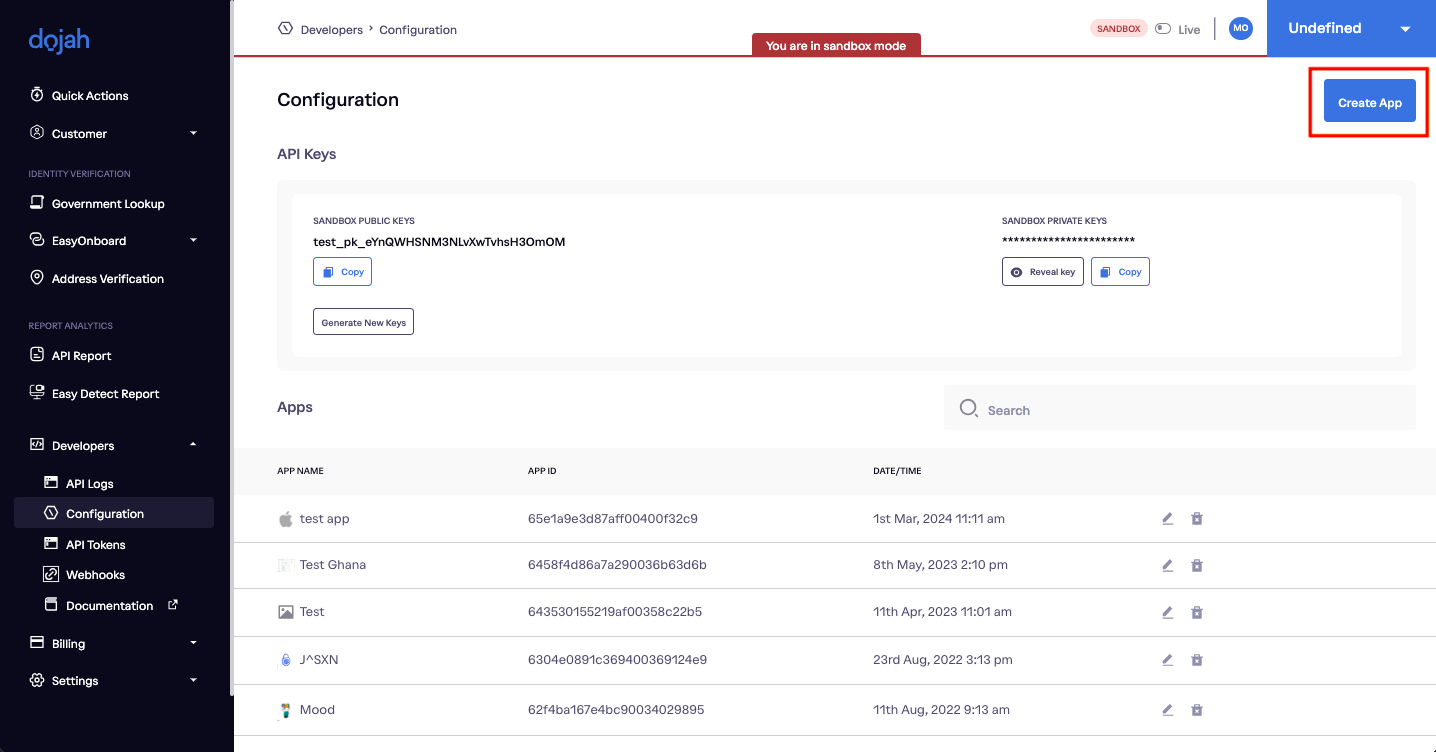Click the API Report sidebar icon
The height and width of the screenshot is (752, 1436).
37,355
